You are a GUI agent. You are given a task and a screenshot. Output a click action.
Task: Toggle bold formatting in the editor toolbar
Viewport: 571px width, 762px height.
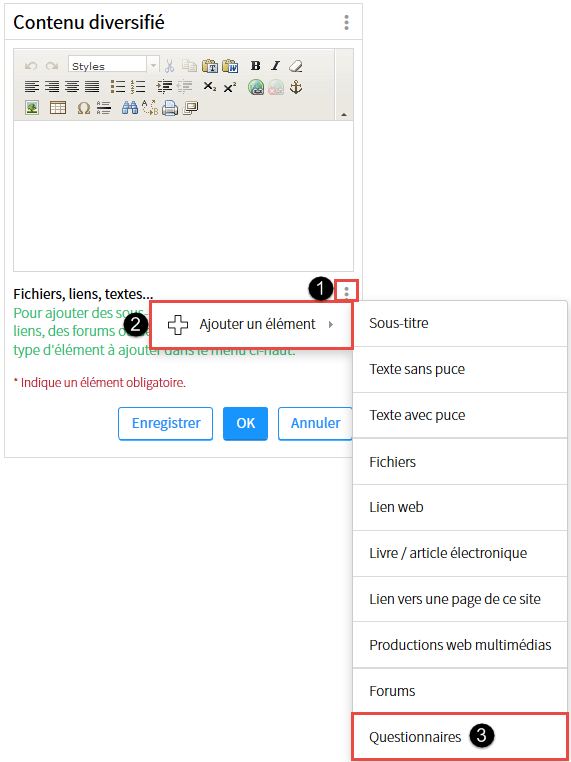(x=255, y=66)
